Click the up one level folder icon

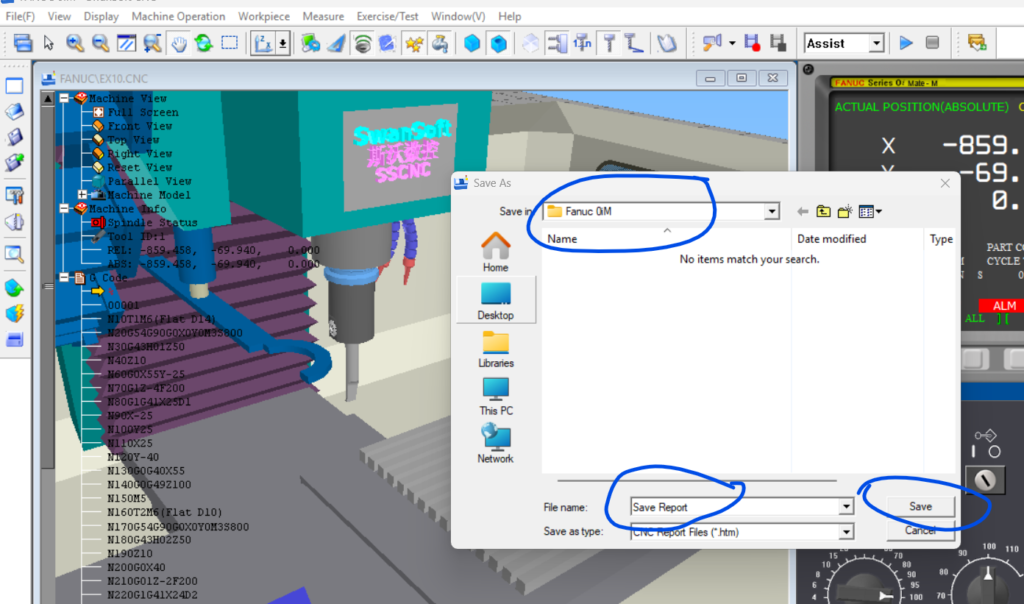(823, 211)
